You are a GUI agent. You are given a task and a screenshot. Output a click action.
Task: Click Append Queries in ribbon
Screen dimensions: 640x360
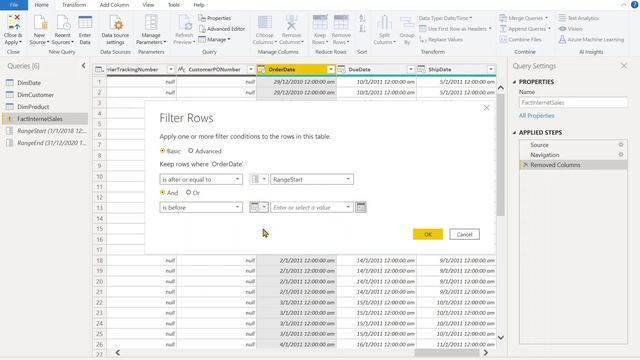[525, 29]
